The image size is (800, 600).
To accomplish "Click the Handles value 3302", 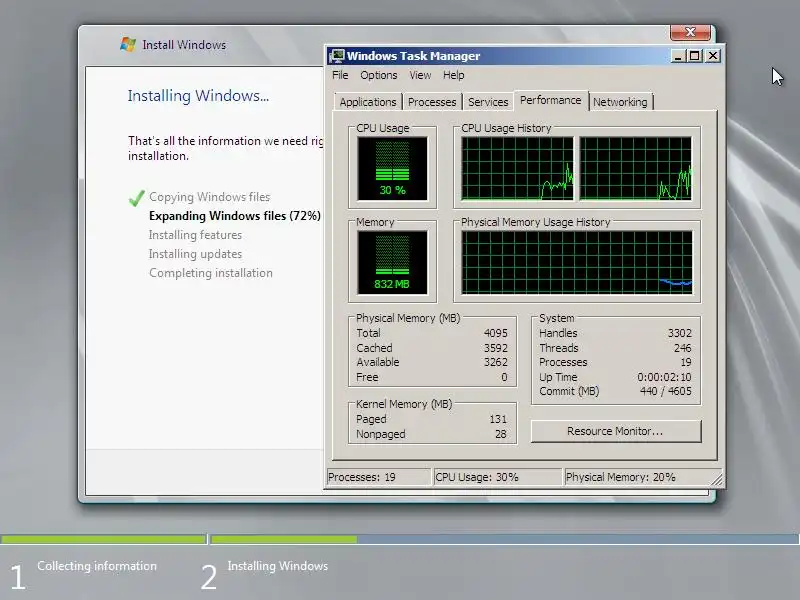I will point(680,333).
